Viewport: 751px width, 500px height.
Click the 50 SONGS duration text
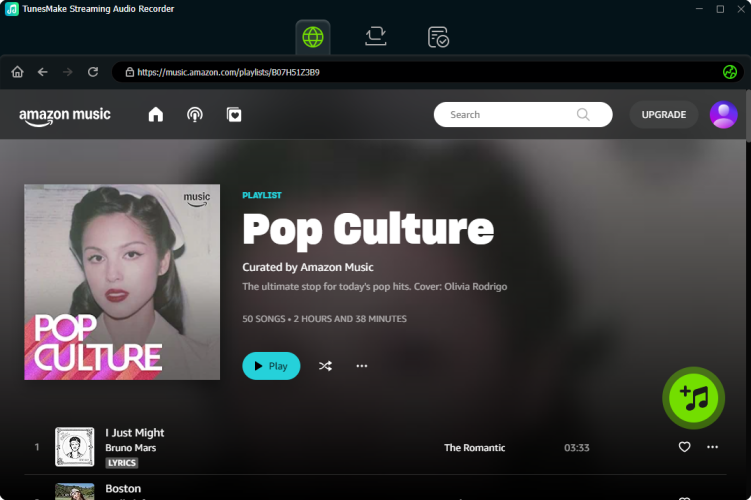[324, 319]
